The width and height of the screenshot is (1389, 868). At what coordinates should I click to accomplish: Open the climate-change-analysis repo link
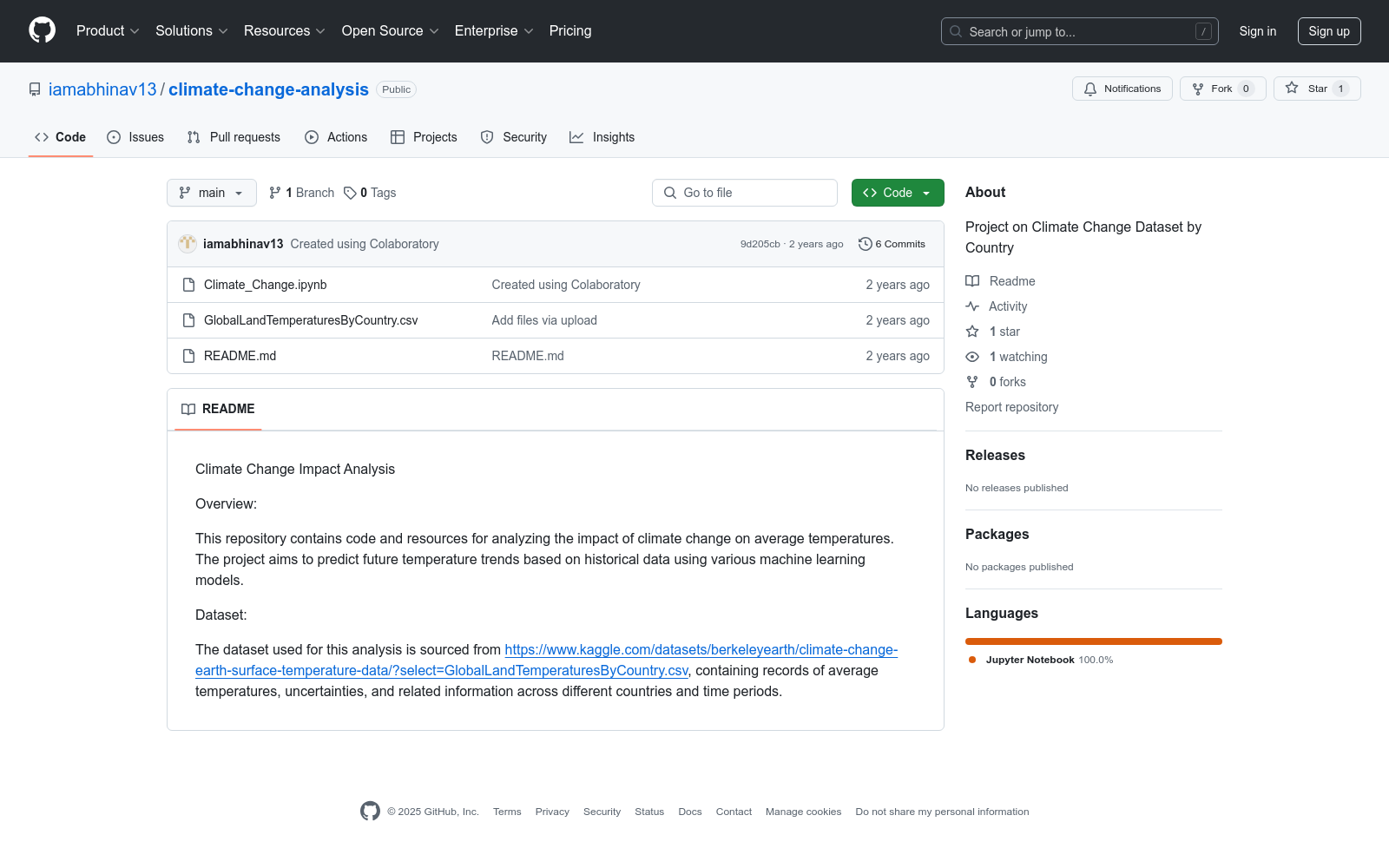coord(268,89)
